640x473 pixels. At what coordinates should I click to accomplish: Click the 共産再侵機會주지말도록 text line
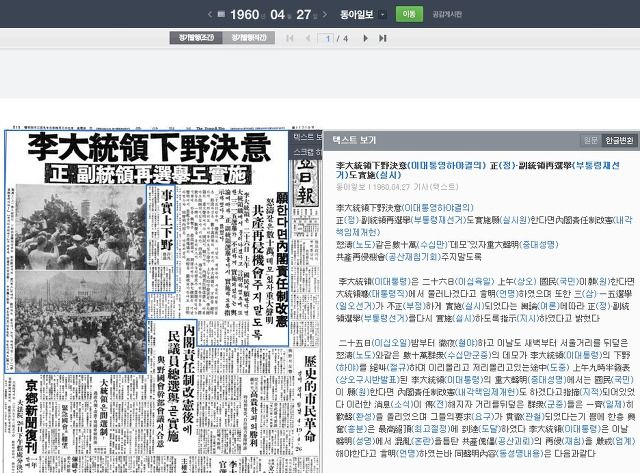coord(409,257)
